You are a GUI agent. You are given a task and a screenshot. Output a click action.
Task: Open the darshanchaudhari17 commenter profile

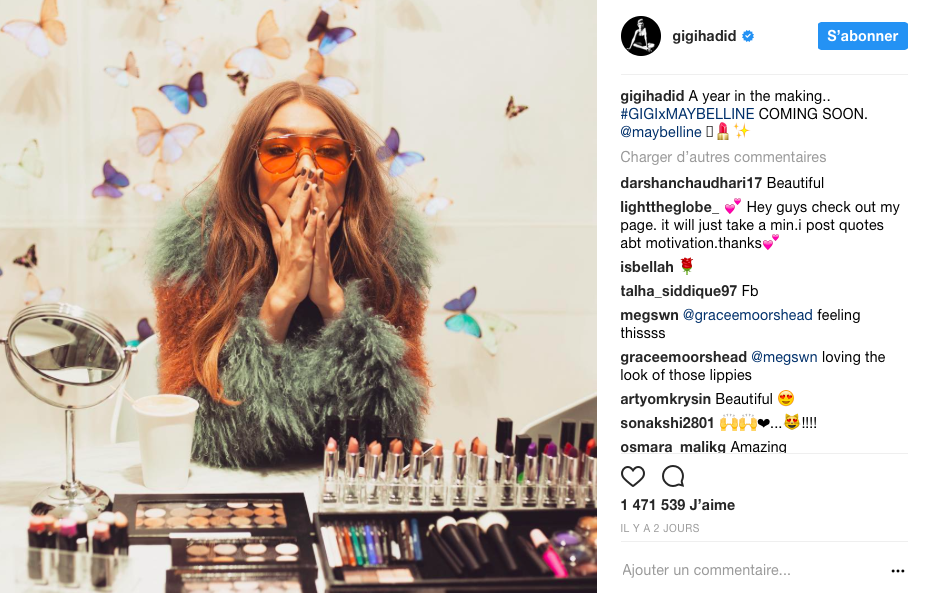(691, 183)
